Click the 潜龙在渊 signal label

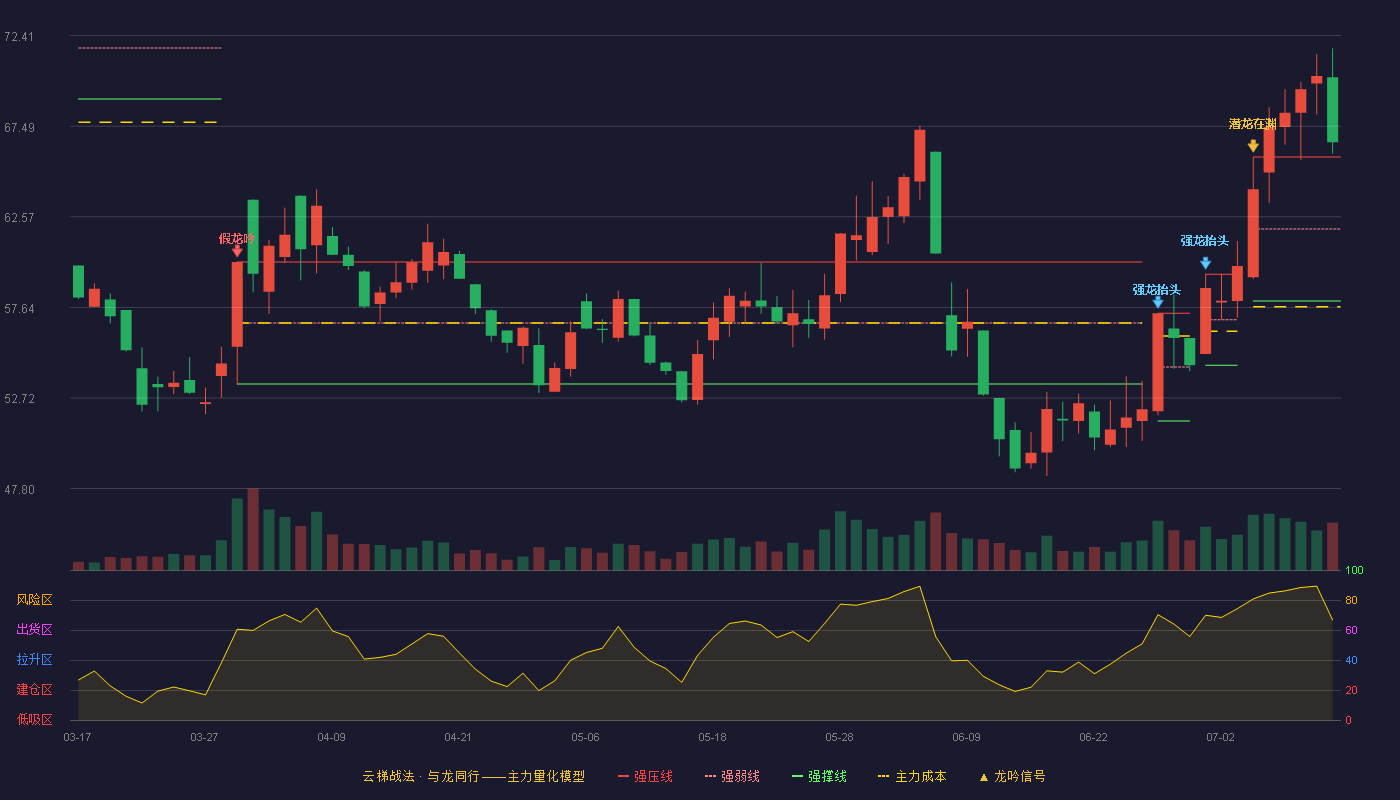pos(1253,124)
